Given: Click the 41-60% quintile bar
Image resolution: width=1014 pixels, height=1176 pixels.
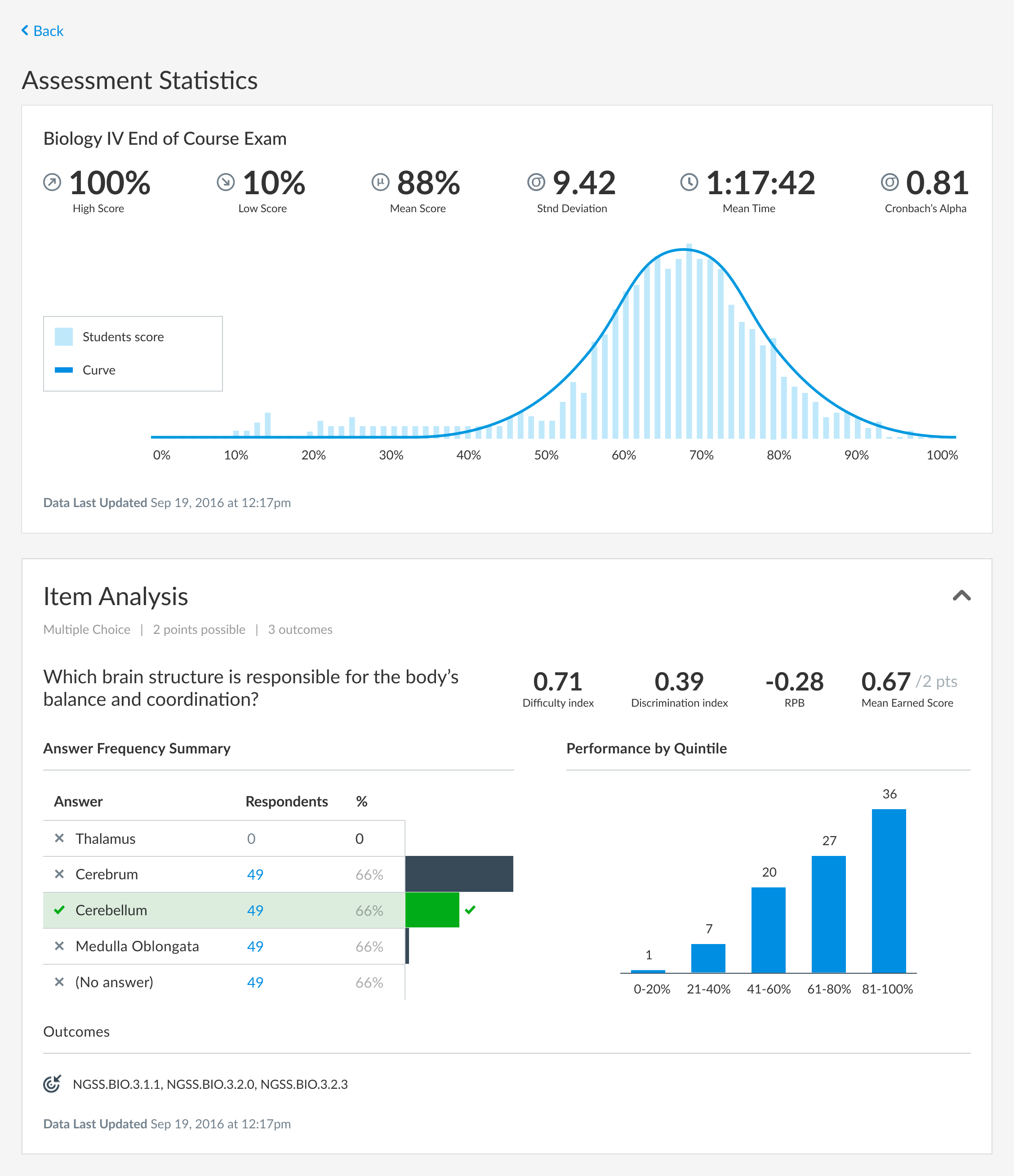Looking at the screenshot, I should pyautogui.click(x=768, y=930).
